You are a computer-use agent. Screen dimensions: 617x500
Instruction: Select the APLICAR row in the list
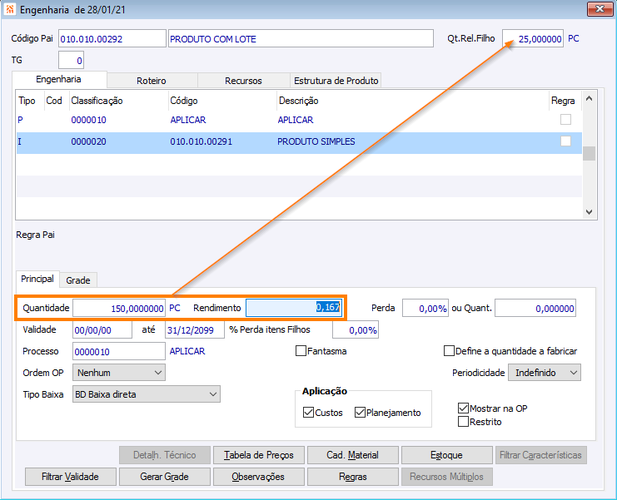pos(299,120)
